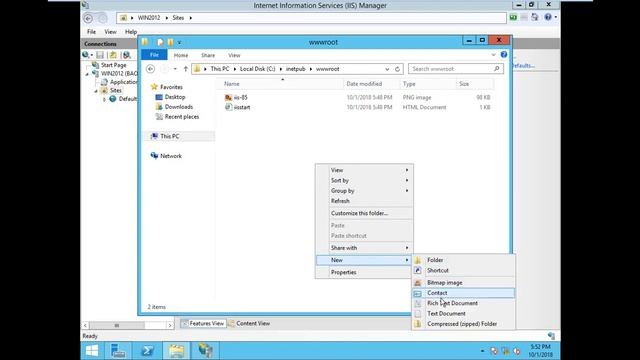This screenshot has width=640, height=360.
Task: Click the taskbar clock
Action: (x=540, y=351)
